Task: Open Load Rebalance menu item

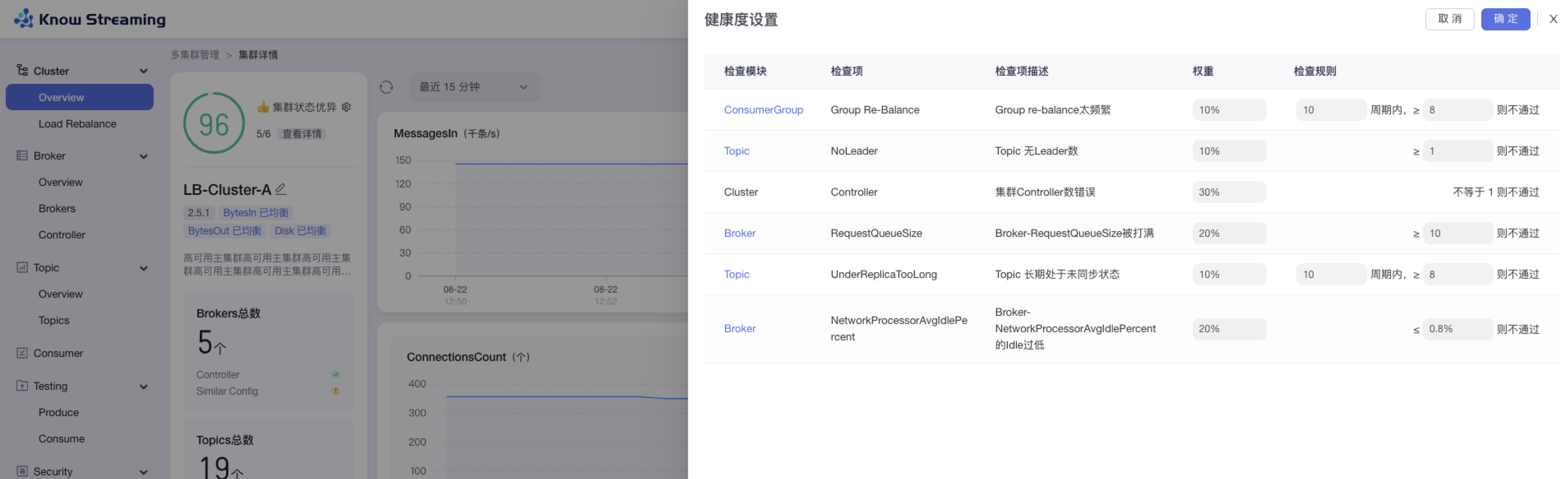Action: pyautogui.click(x=77, y=124)
